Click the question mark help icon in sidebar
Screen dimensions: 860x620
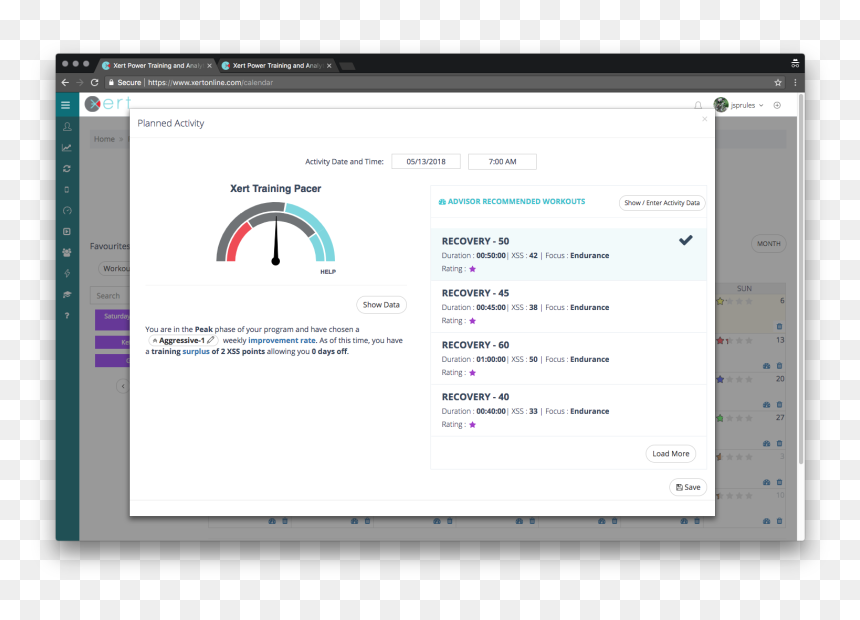click(x=67, y=315)
